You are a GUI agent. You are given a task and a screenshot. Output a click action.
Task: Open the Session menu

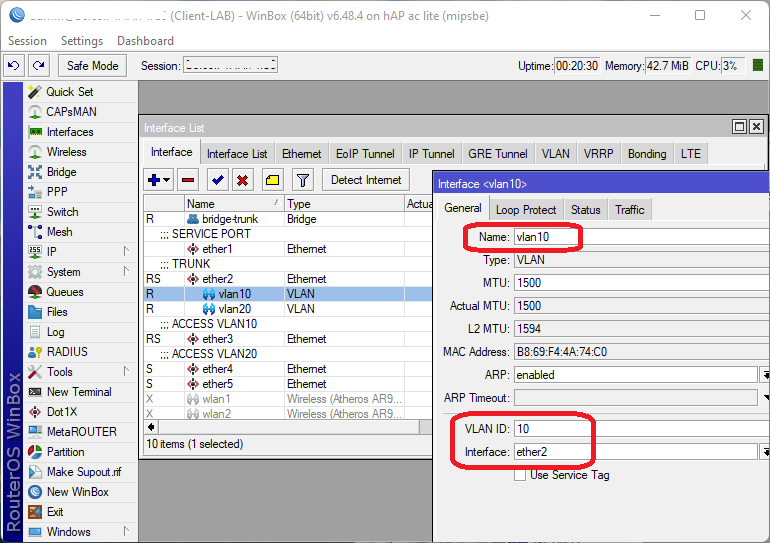tap(28, 41)
